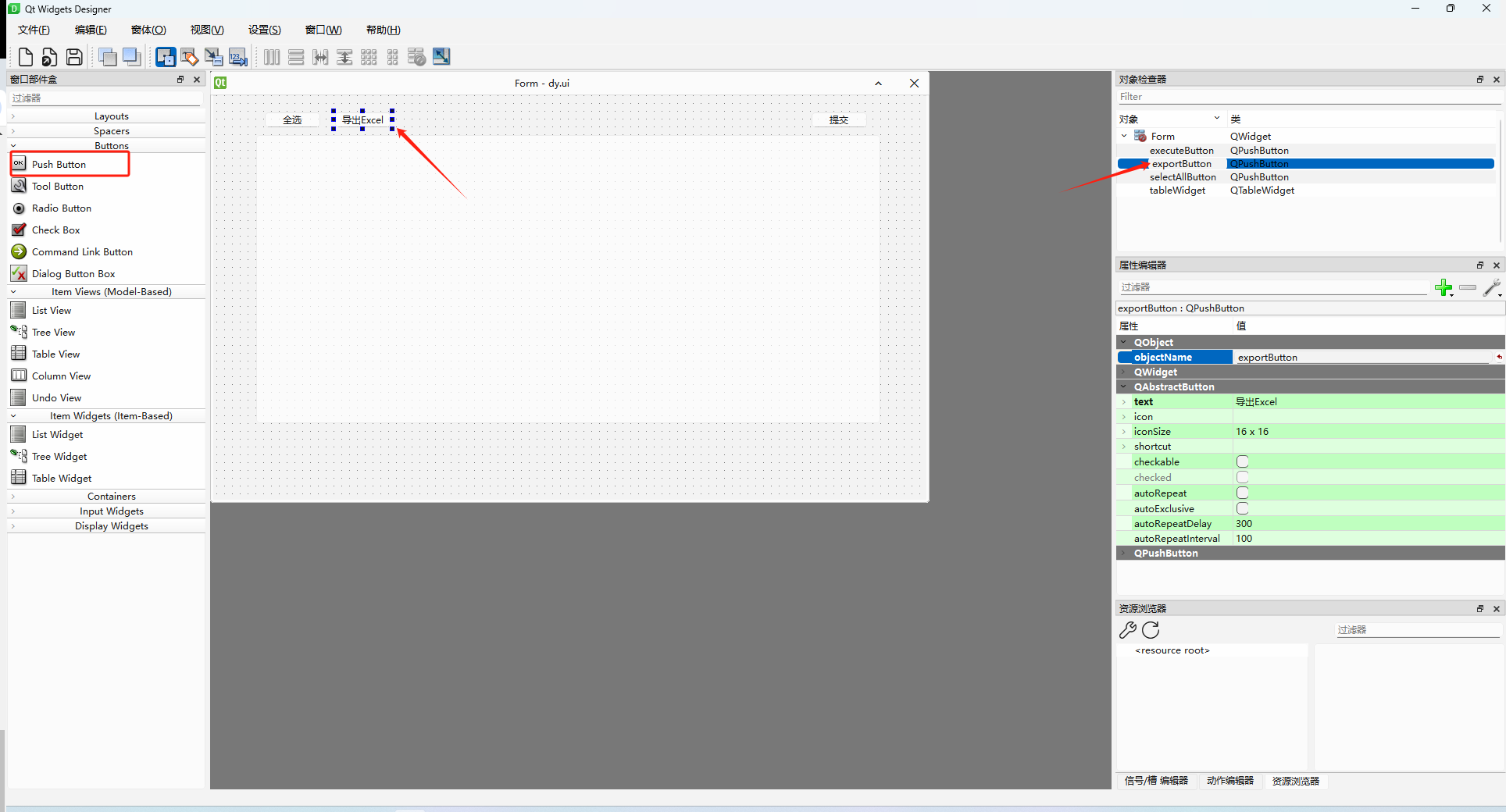Screen dimensions: 1506x812
Task: Check the autoExclusive property box
Action: [1242, 508]
